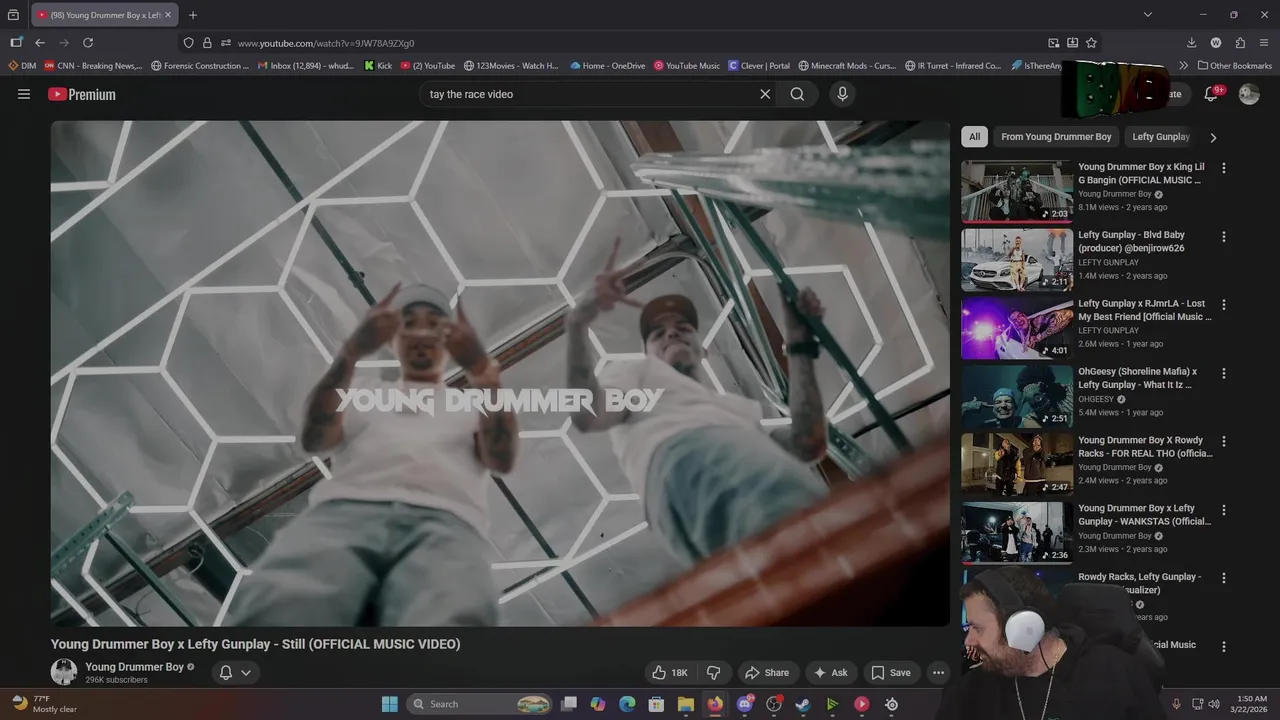This screenshot has height=720, width=1280.
Task: Open a new browser tab with plus
Action: click(193, 15)
